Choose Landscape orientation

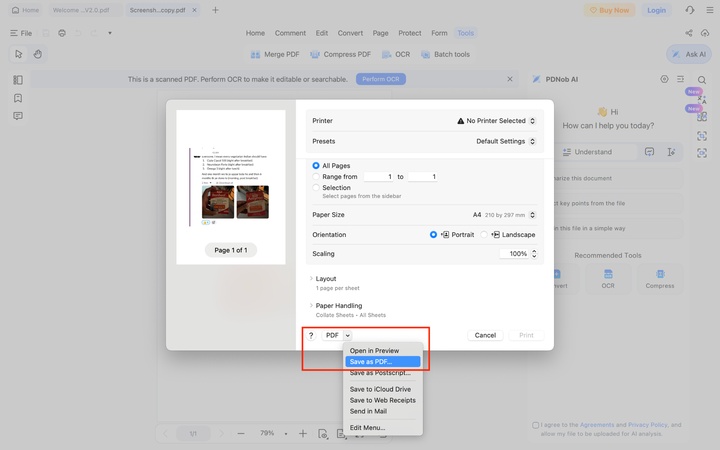484,235
